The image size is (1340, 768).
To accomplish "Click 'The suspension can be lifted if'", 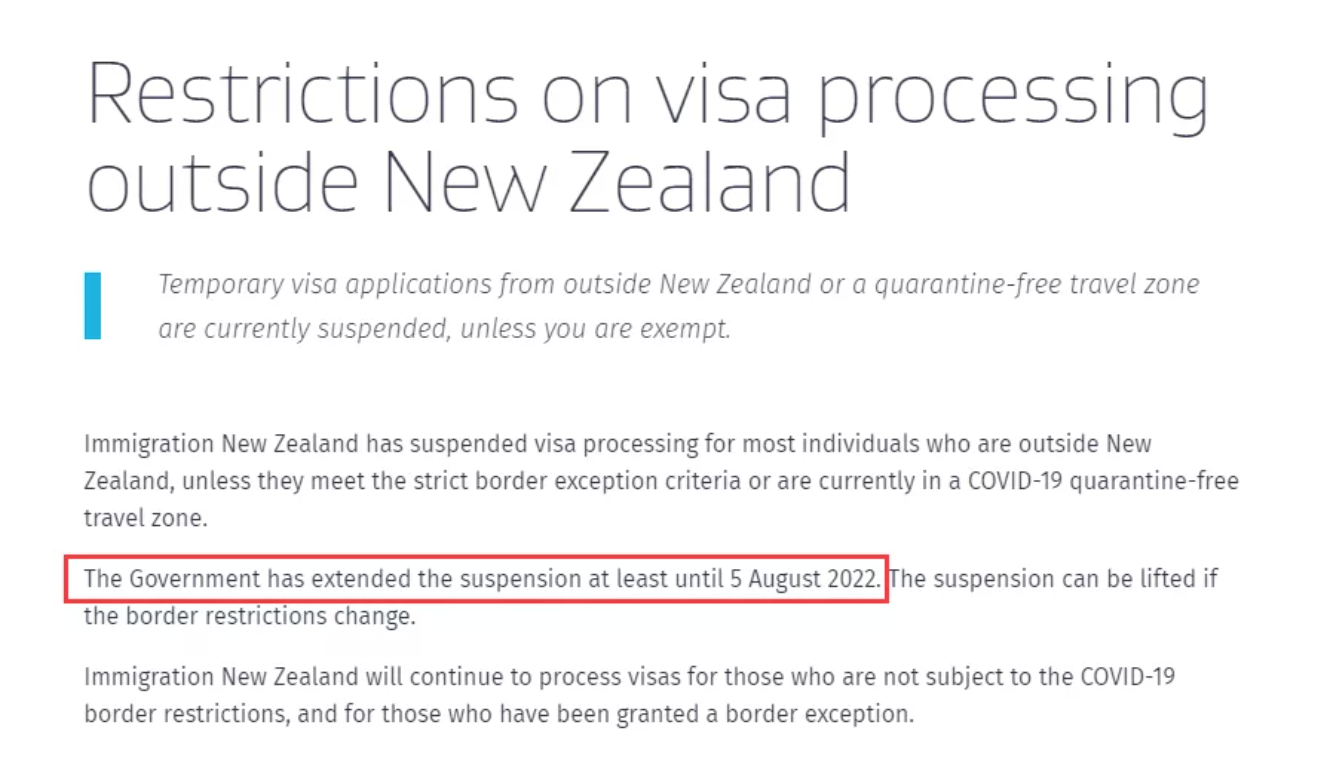I will click(1054, 579).
